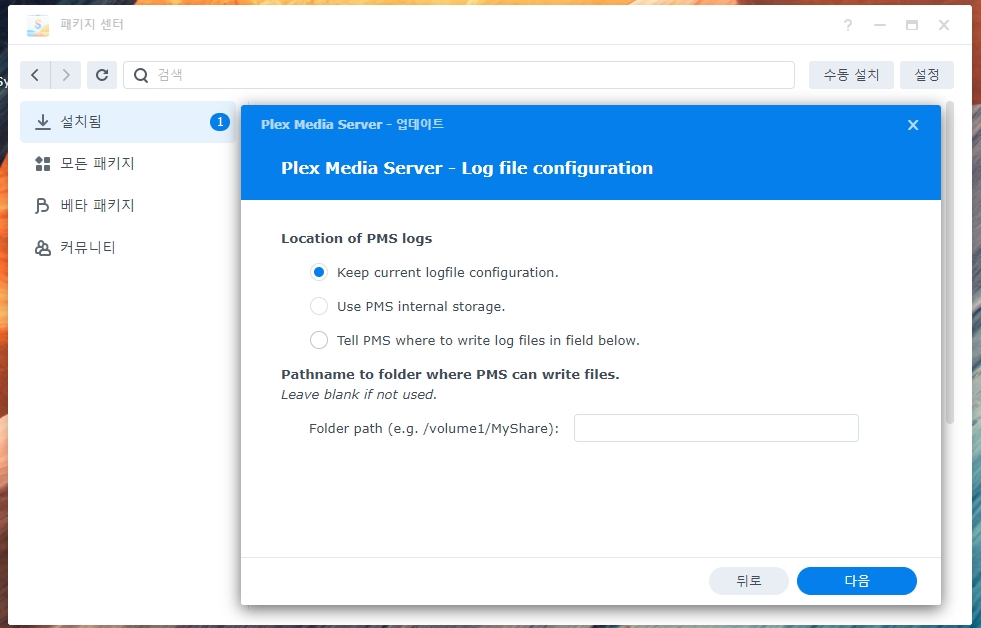Select Tell PMS where to write log files

point(318,340)
